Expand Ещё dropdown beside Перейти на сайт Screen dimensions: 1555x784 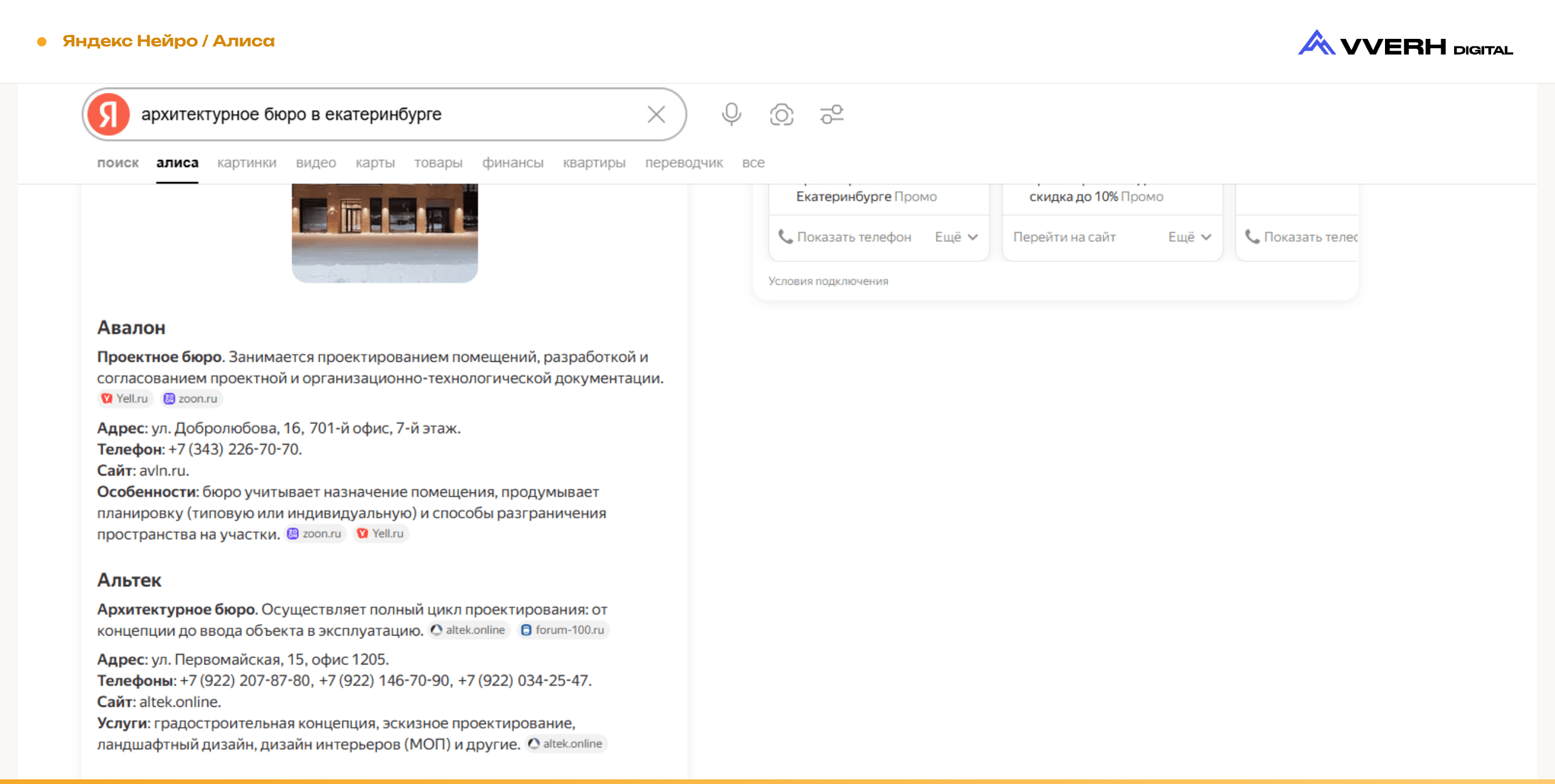coord(1188,237)
